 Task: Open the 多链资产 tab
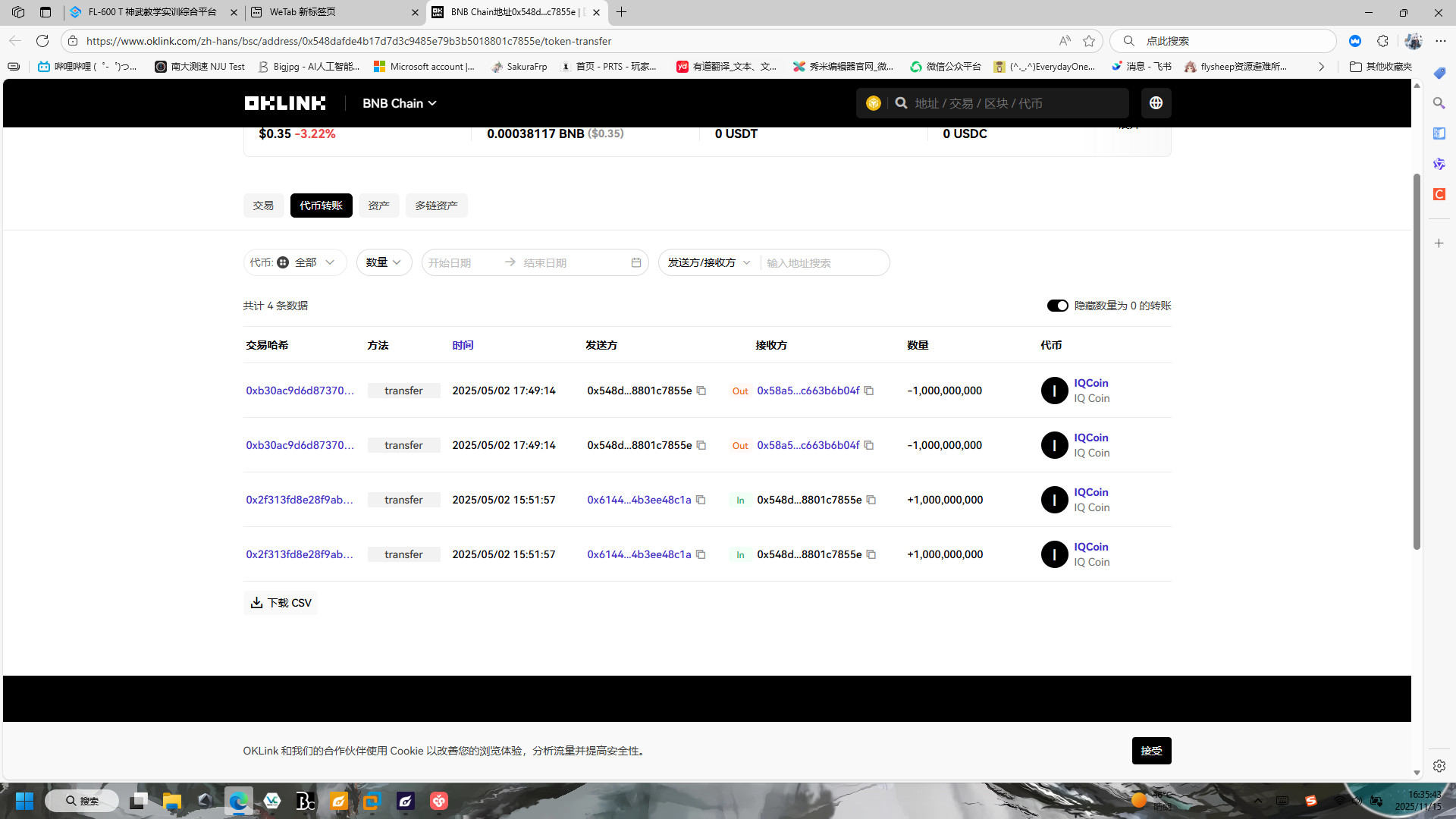436,206
